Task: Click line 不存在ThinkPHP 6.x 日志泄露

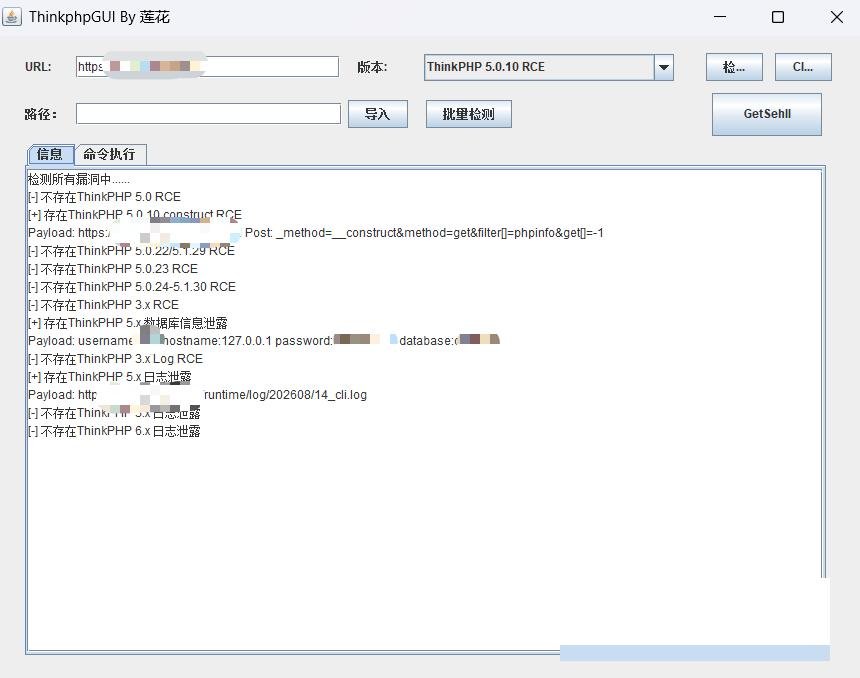Action: 114,431
